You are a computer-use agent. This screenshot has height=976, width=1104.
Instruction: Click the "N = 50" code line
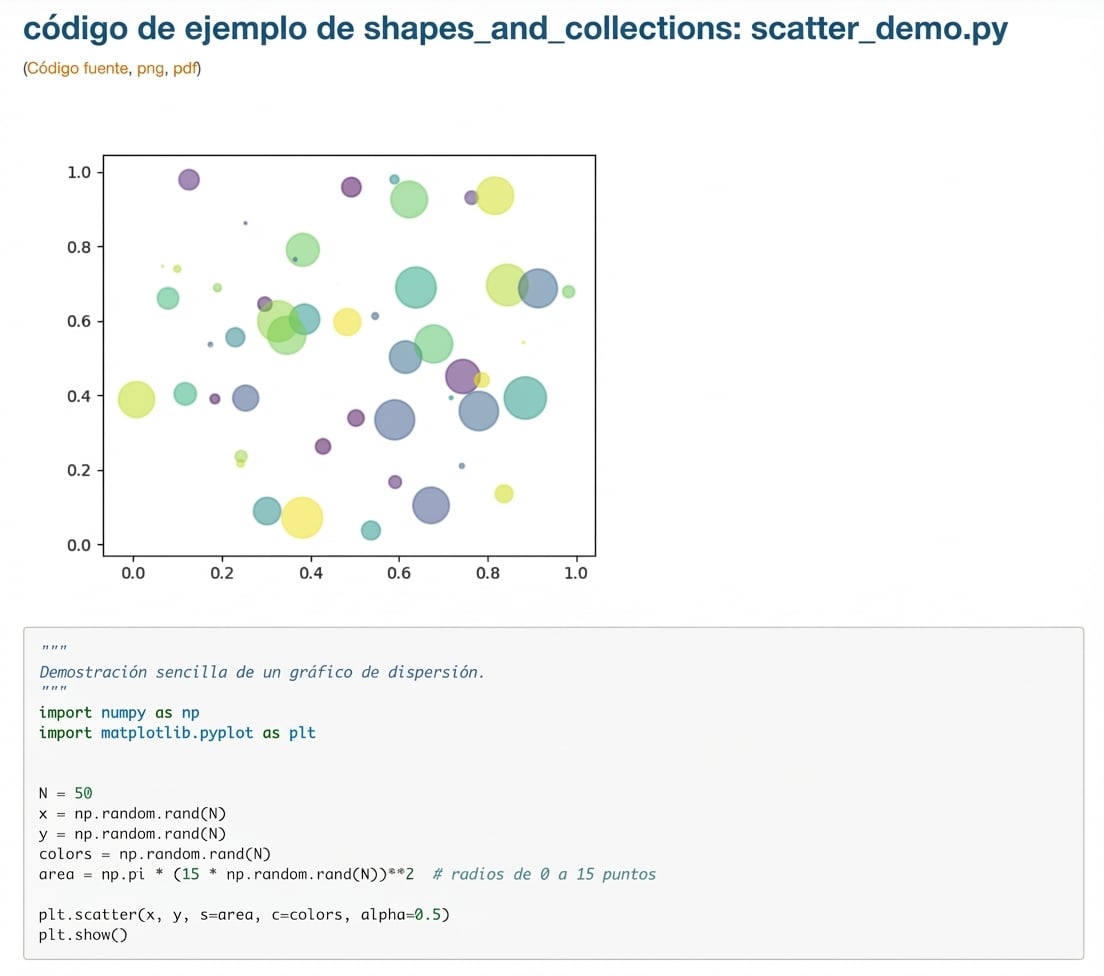(x=66, y=793)
